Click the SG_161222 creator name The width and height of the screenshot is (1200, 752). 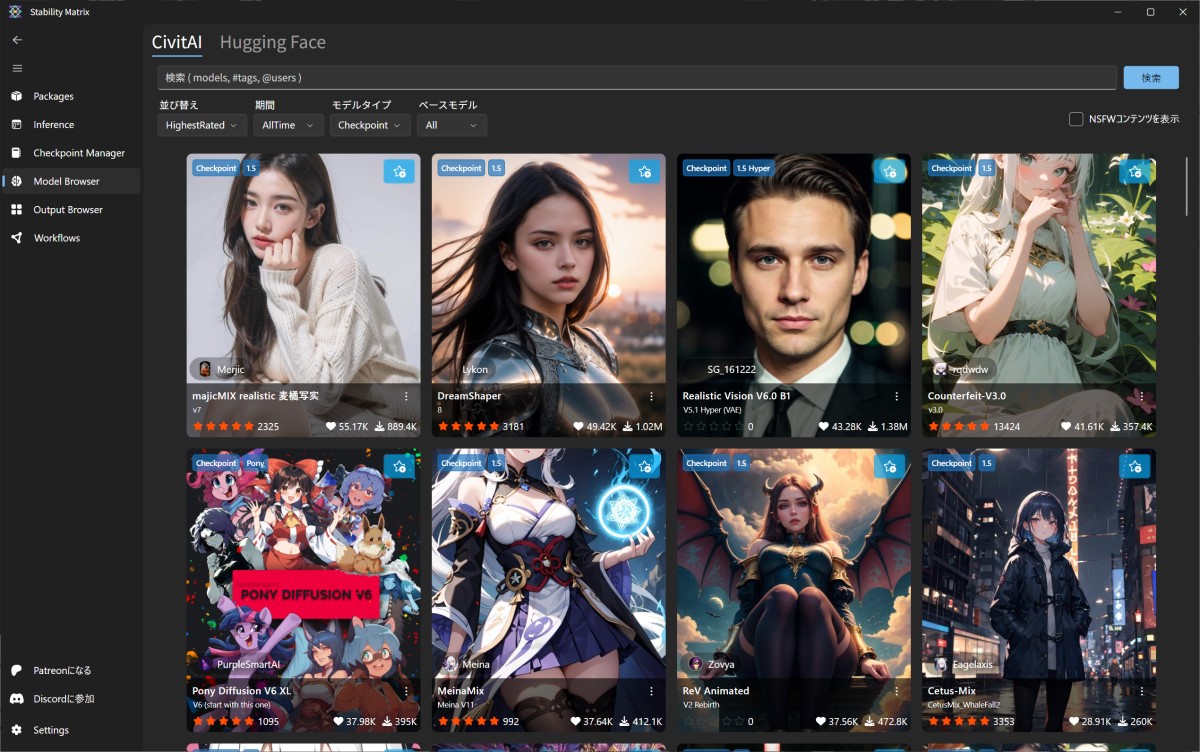[732, 369]
